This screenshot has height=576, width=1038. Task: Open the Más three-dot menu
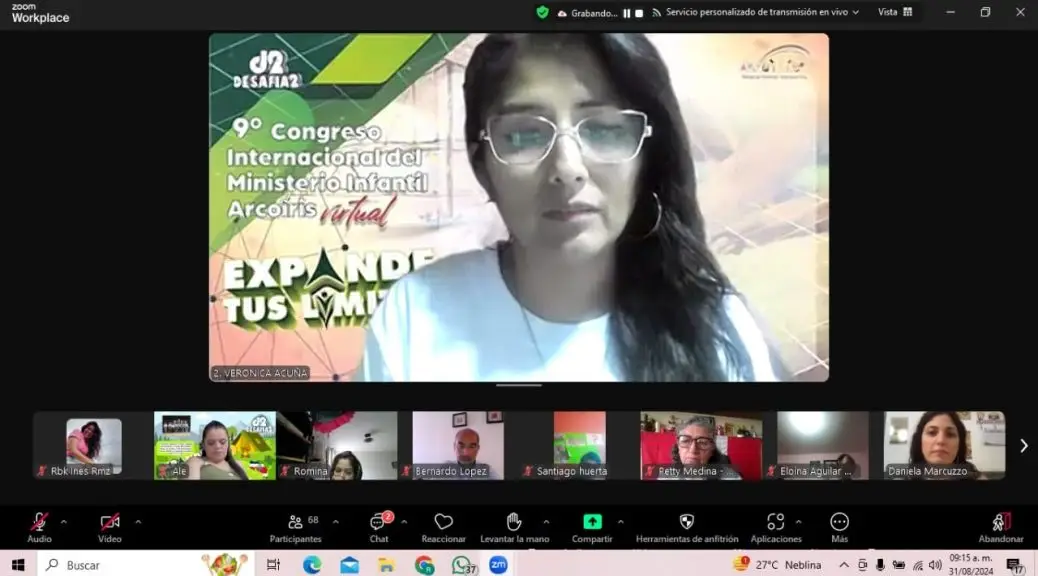(839, 528)
